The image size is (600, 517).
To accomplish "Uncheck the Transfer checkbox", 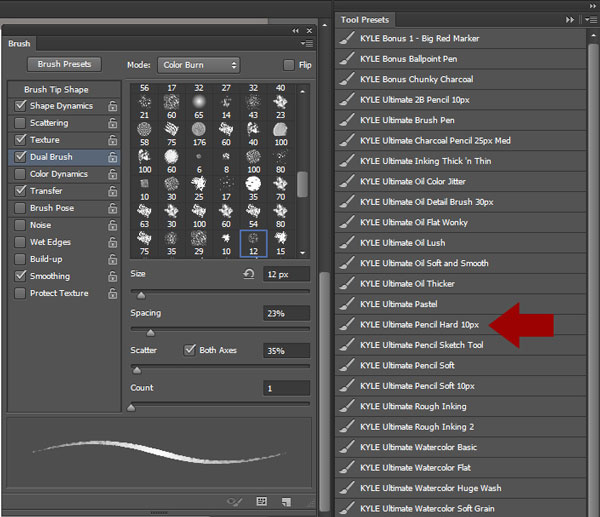I will point(20,191).
